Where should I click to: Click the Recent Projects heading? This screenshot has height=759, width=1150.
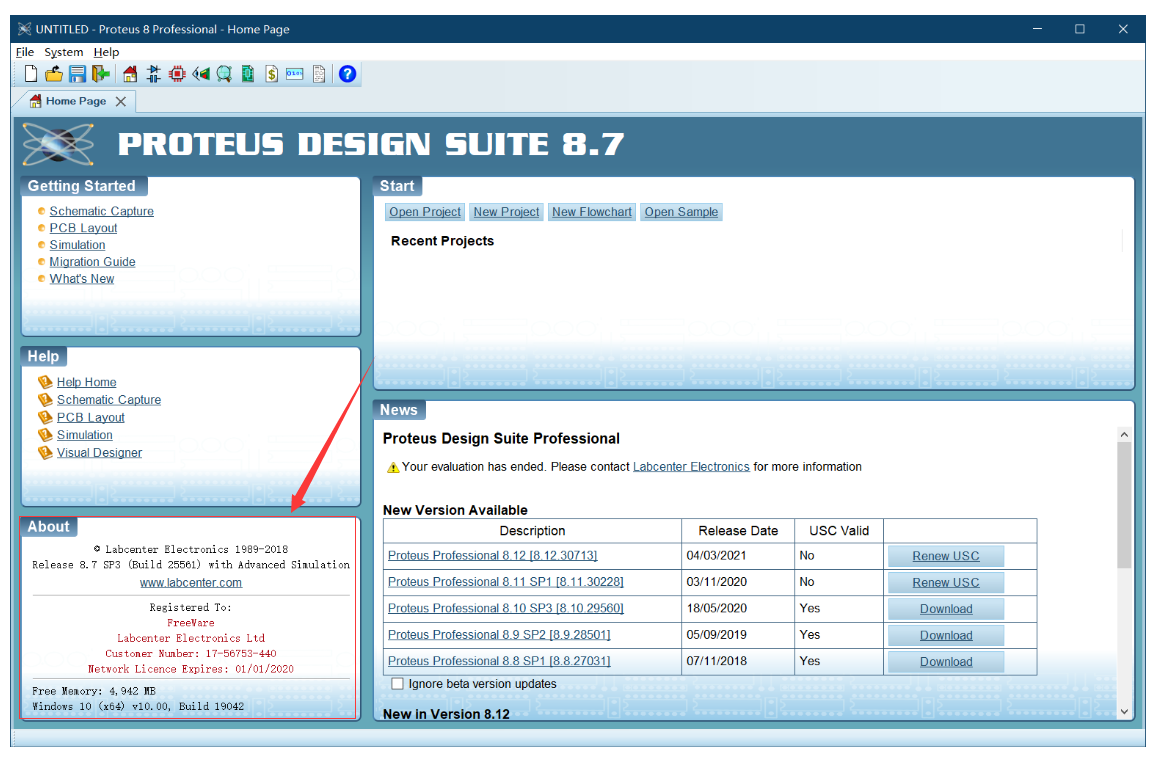point(442,241)
